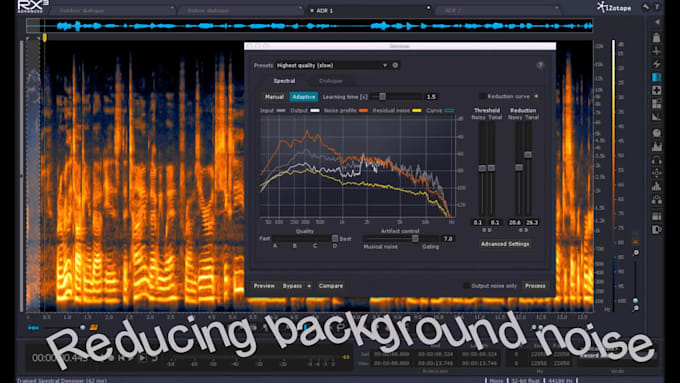Switch to Manual learning mode
This screenshot has width=680, height=383.
(274, 97)
